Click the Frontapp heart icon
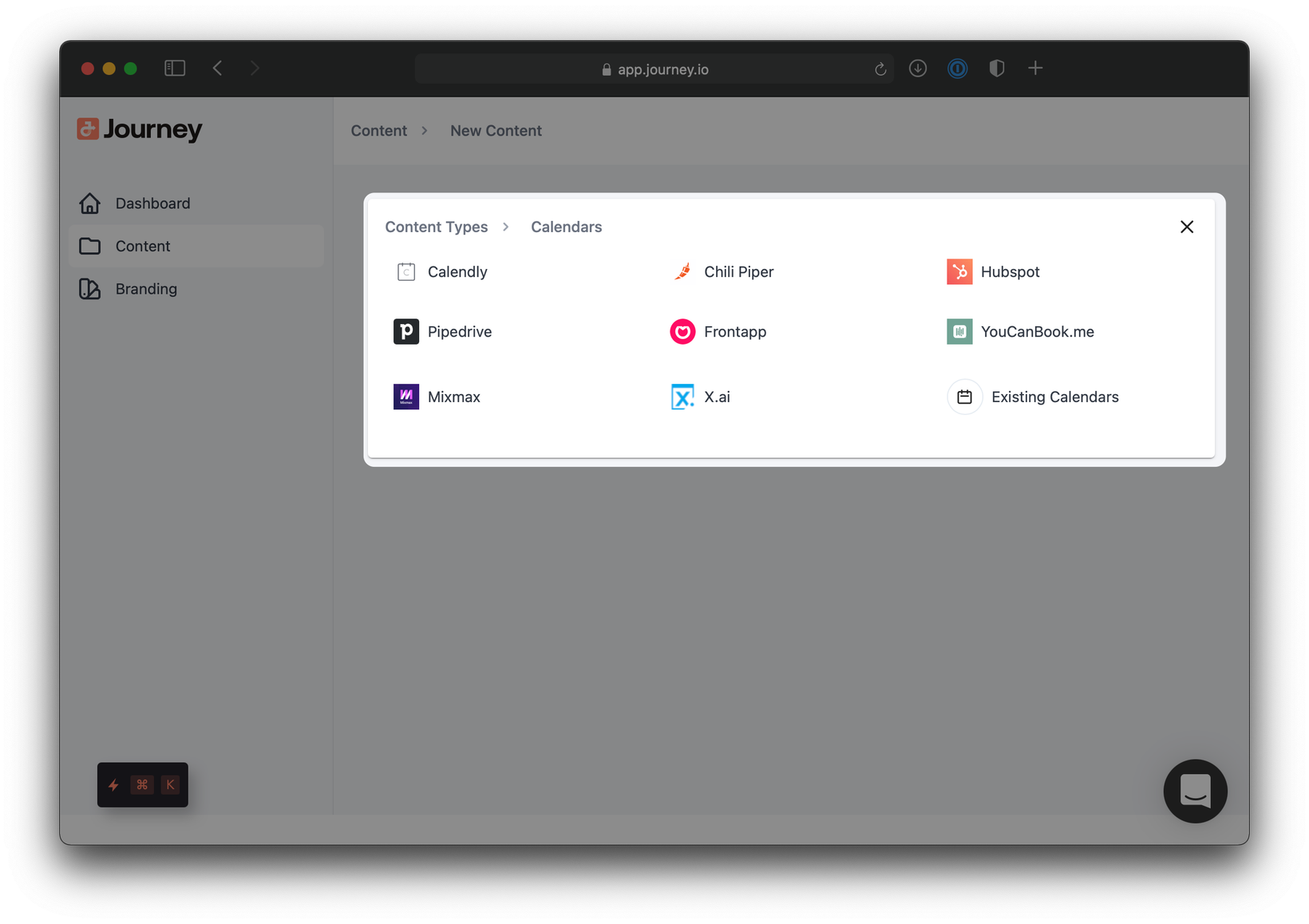 pyautogui.click(x=682, y=332)
